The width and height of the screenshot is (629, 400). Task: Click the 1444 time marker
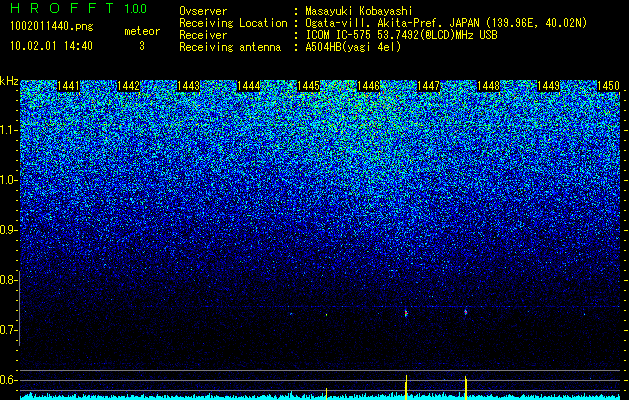coord(248,86)
